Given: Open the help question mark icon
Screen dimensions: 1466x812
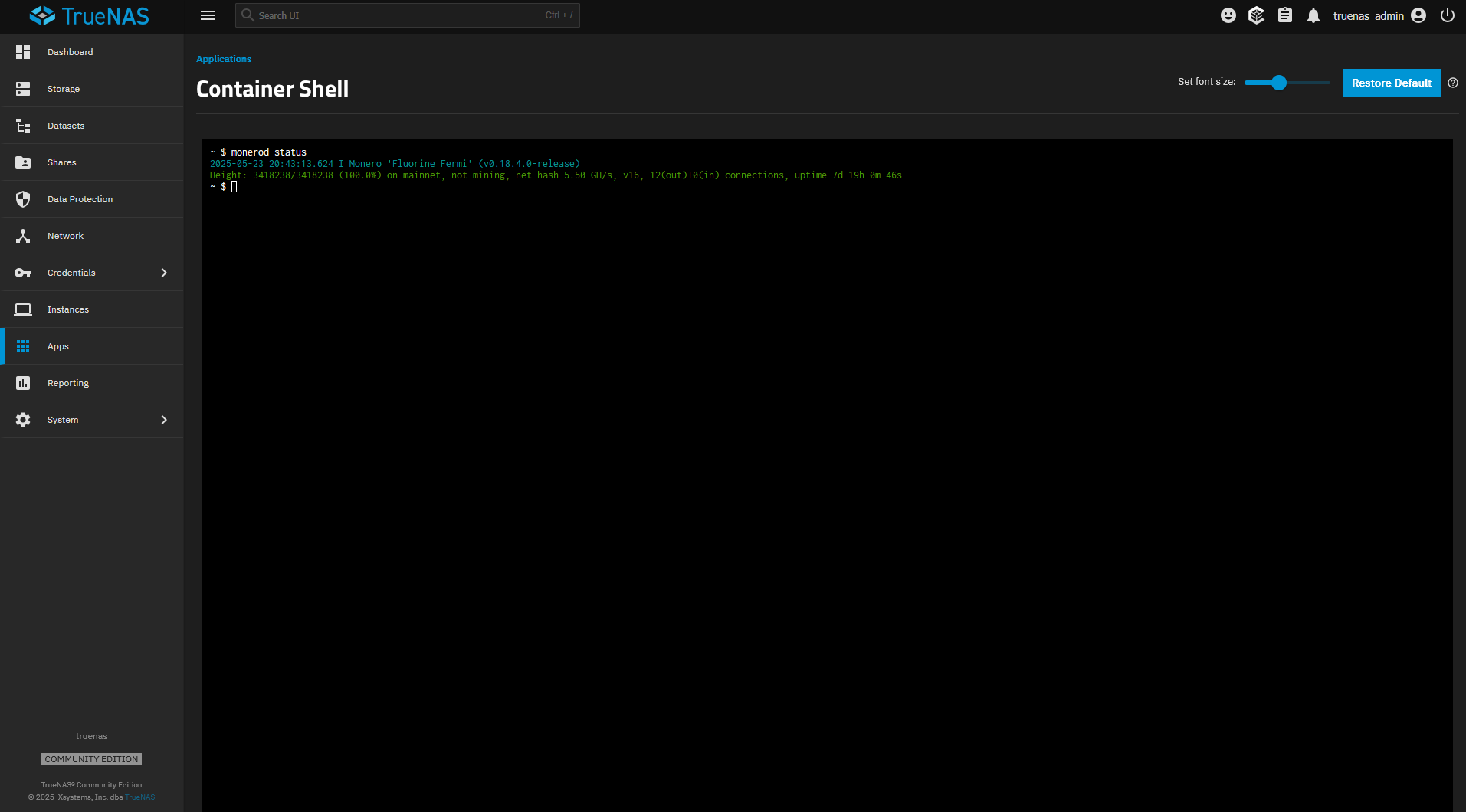Looking at the screenshot, I should (x=1454, y=83).
